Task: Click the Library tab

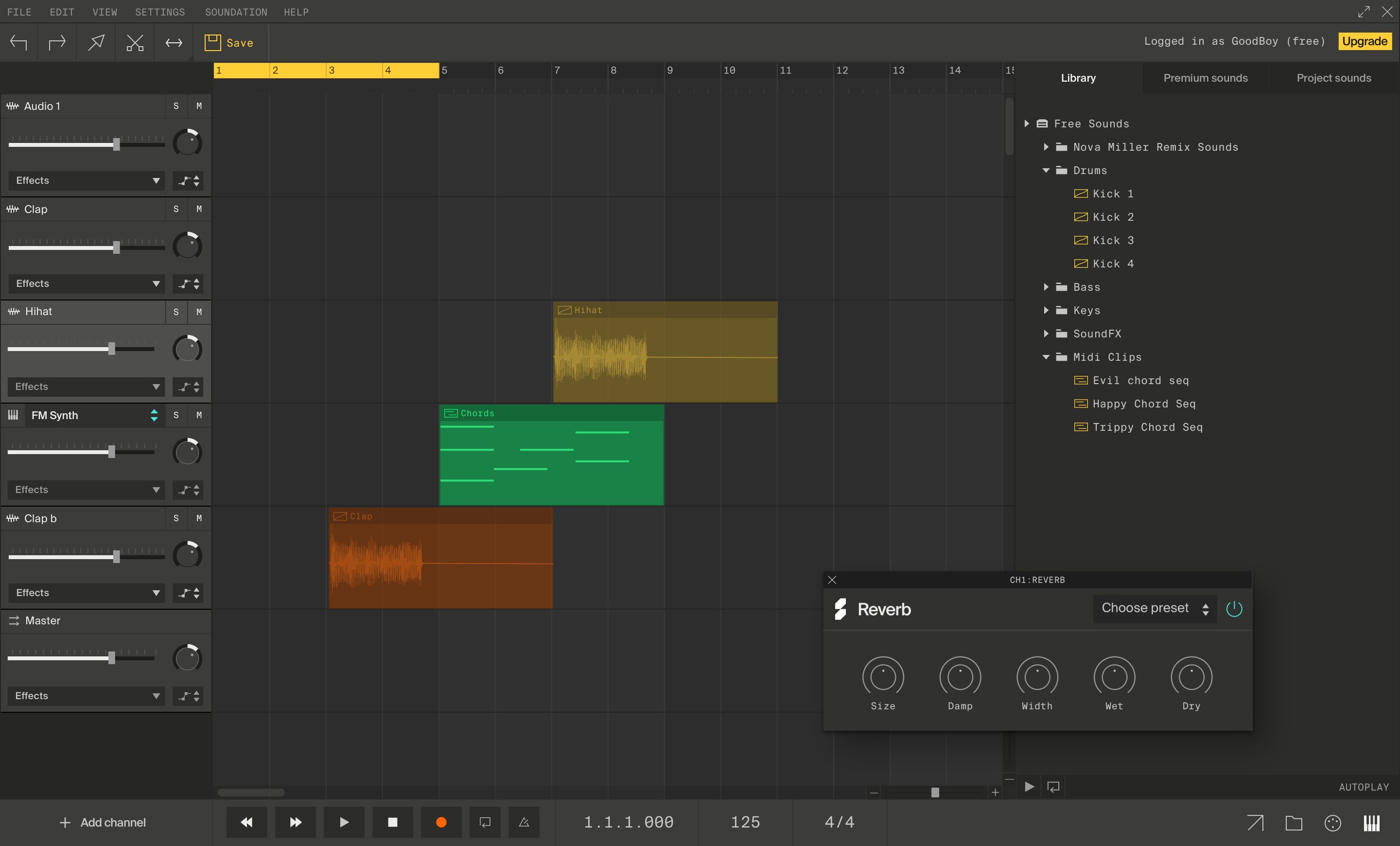Action: [1078, 77]
